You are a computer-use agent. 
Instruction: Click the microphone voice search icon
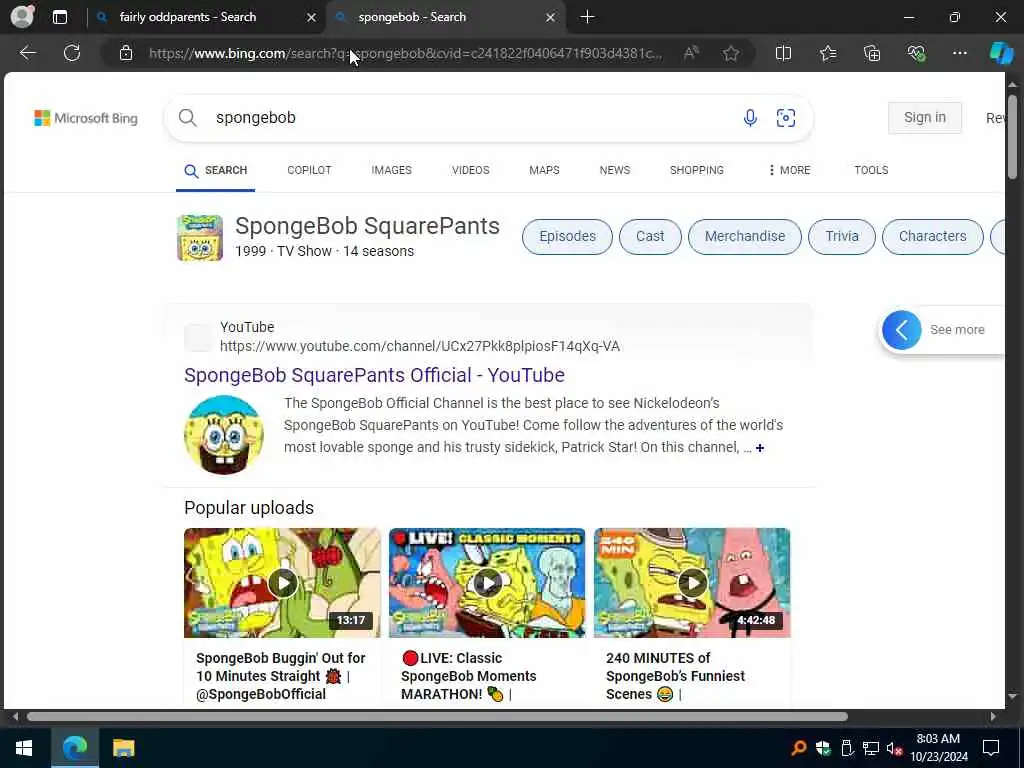[x=750, y=118]
